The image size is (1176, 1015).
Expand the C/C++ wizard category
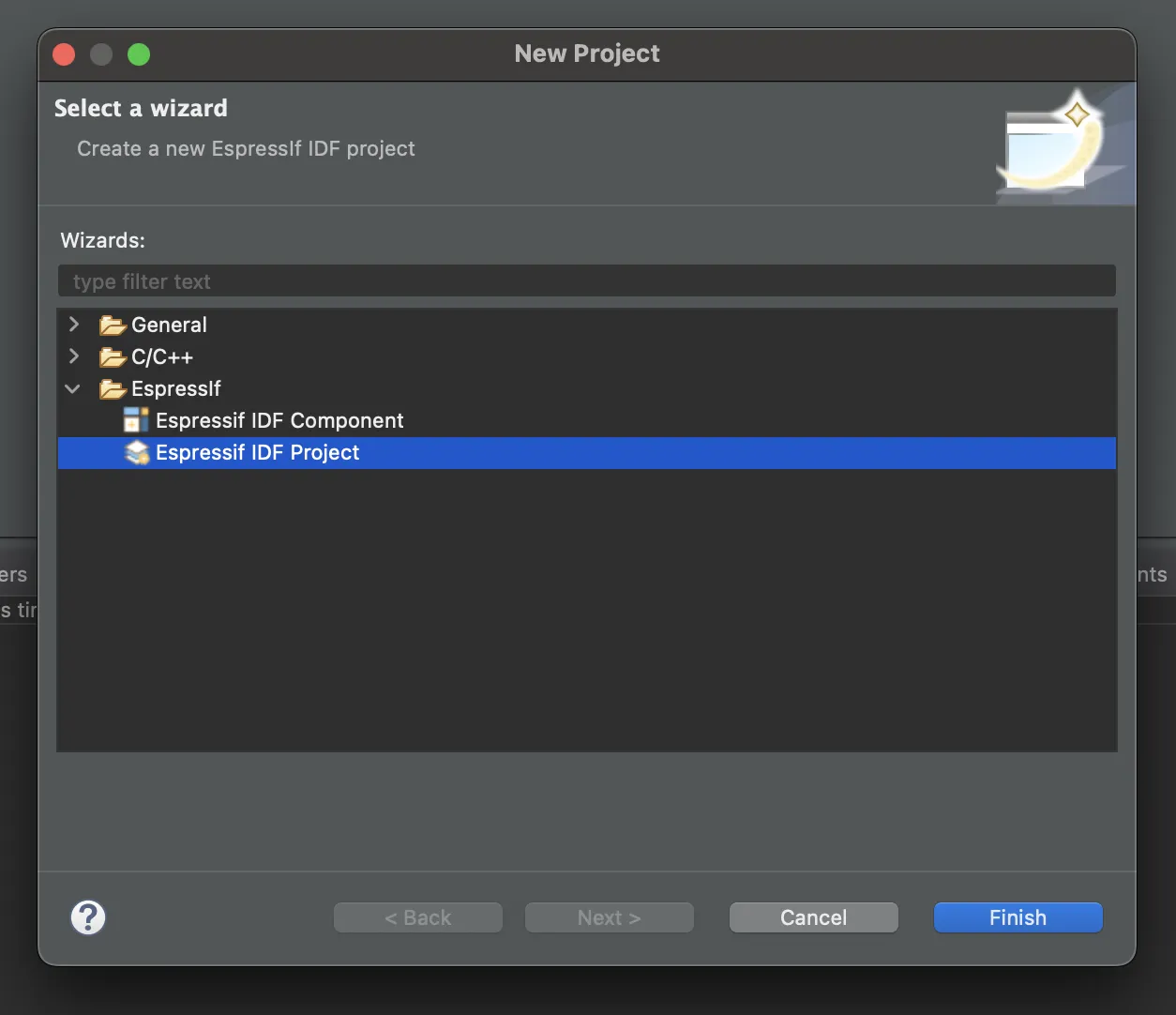point(74,356)
